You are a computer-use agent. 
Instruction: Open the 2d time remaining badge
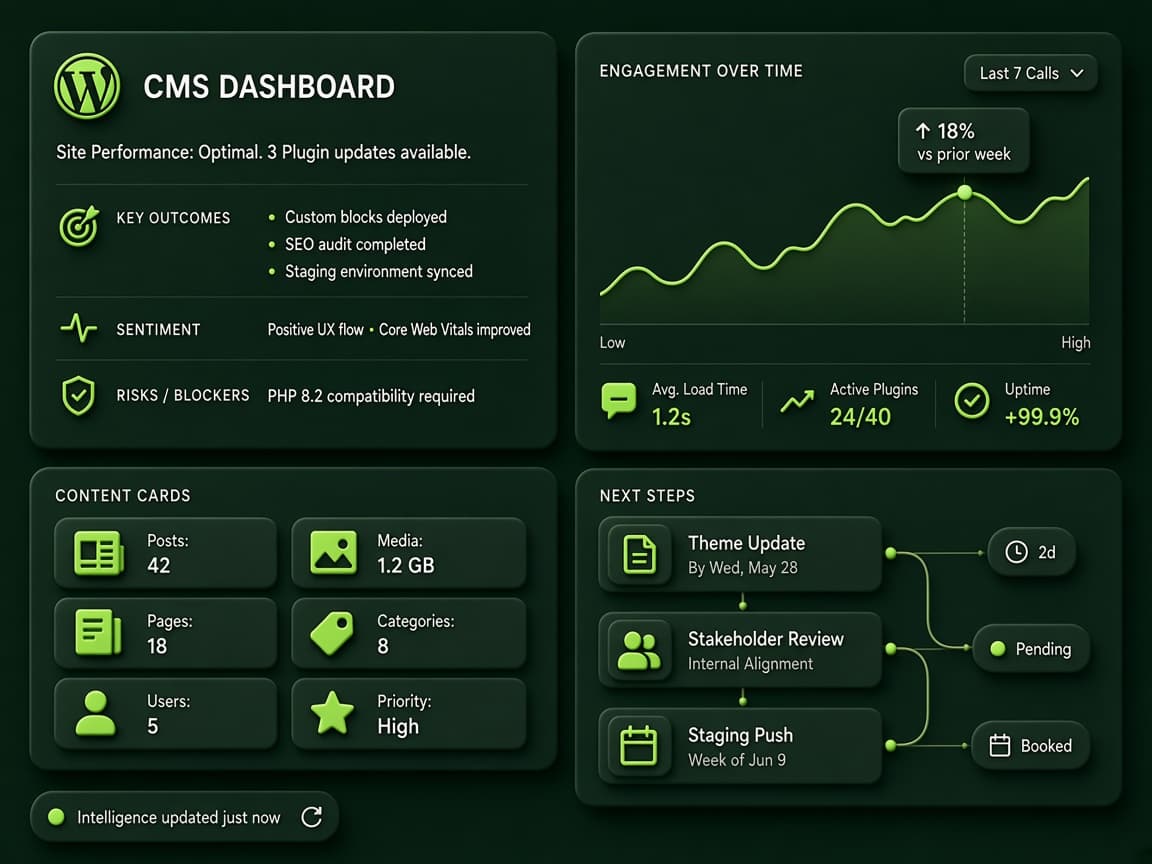coord(1031,552)
